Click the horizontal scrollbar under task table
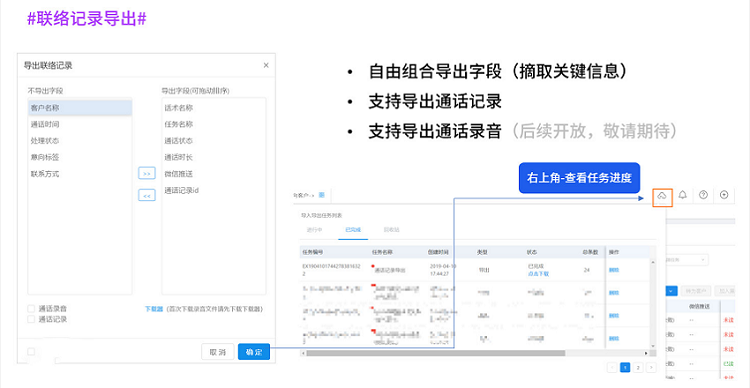This screenshot has width=750, height=388. [x=435, y=353]
